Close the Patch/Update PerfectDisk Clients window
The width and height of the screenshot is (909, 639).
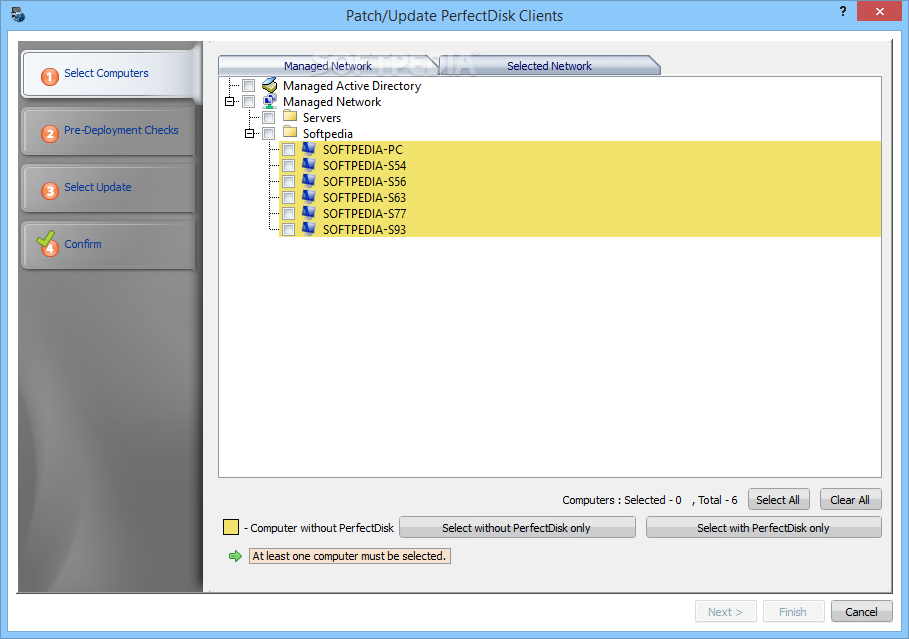[x=879, y=11]
